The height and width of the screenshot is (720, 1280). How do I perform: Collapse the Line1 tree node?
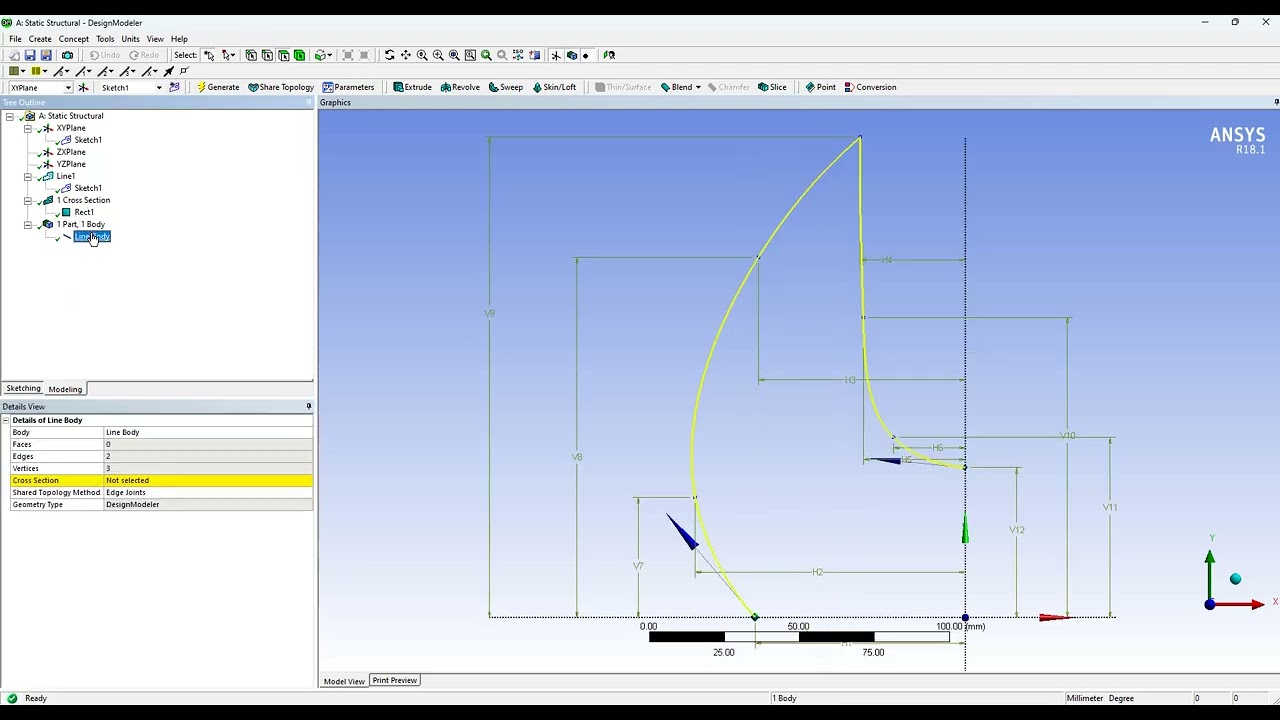[x=28, y=176]
